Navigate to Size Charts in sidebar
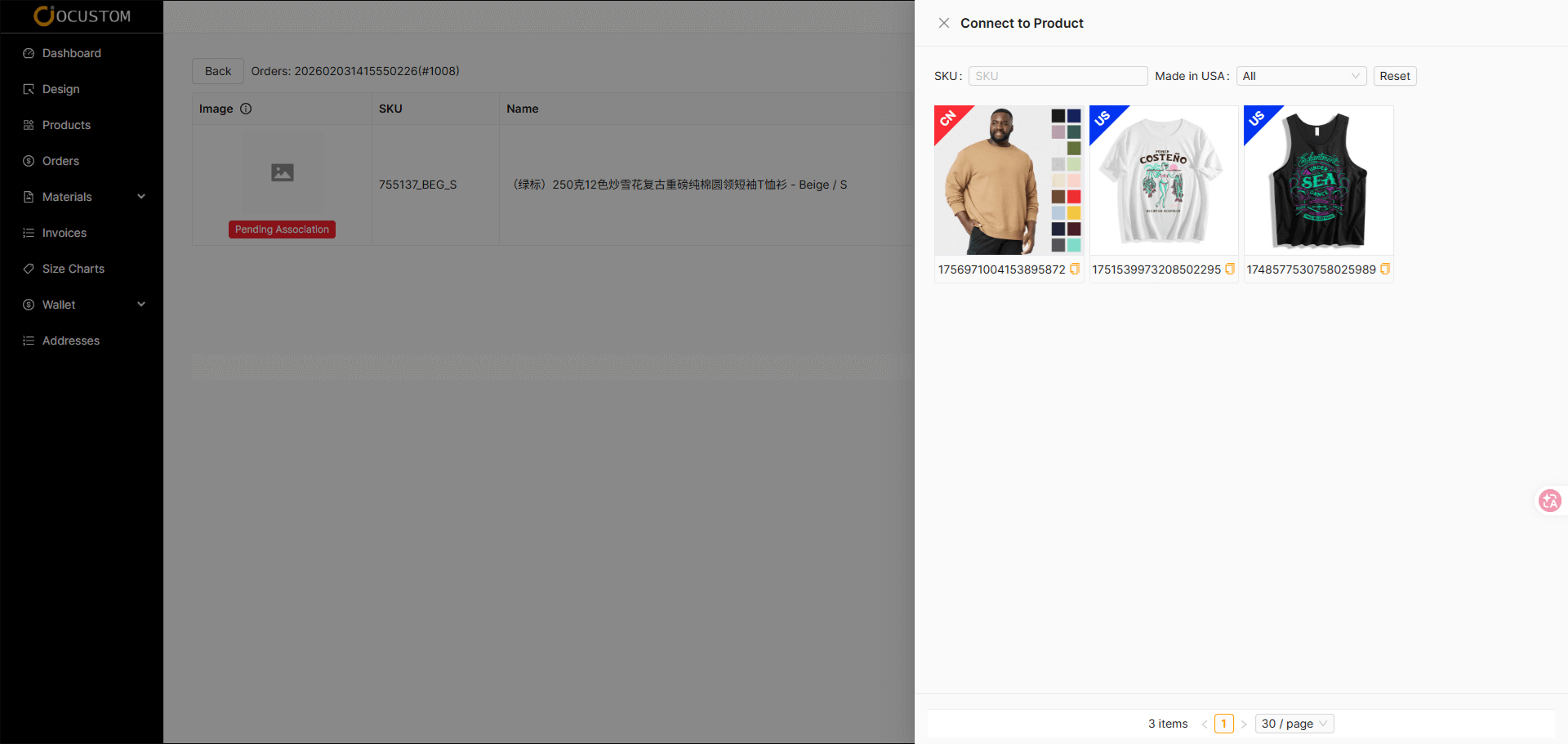This screenshot has height=744, width=1568. [x=73, y=269]
